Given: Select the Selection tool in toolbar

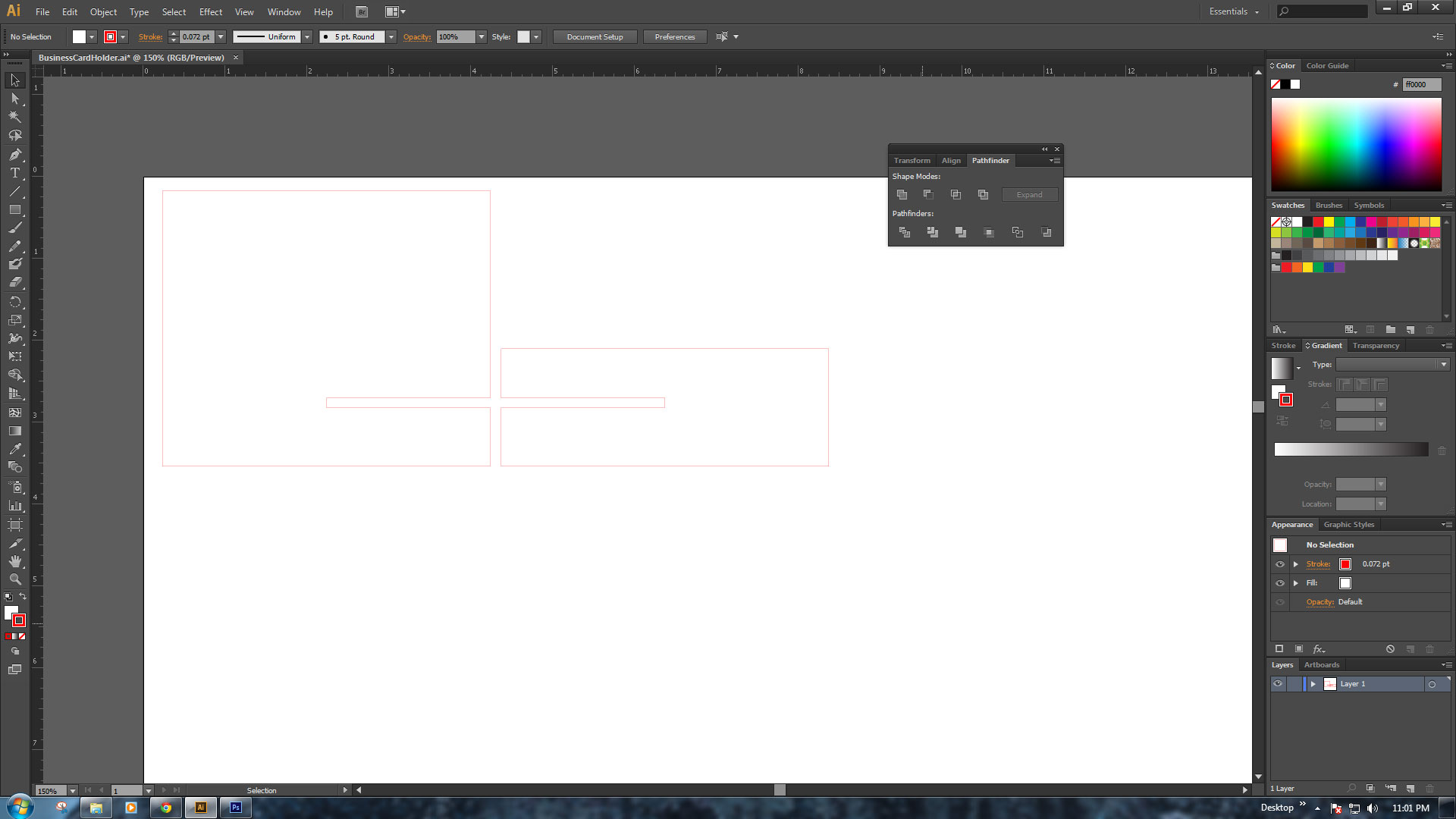Looking at the screenshot, I should (15, 79).
